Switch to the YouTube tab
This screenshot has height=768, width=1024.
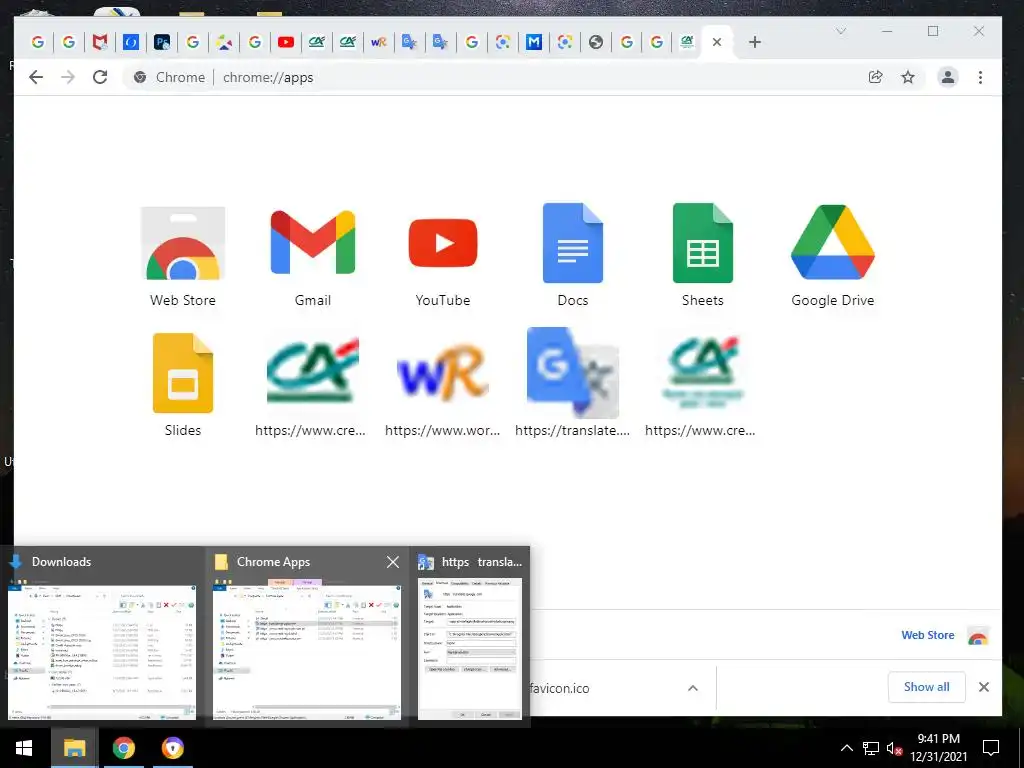pyautogui.click(x=285, y=42)
